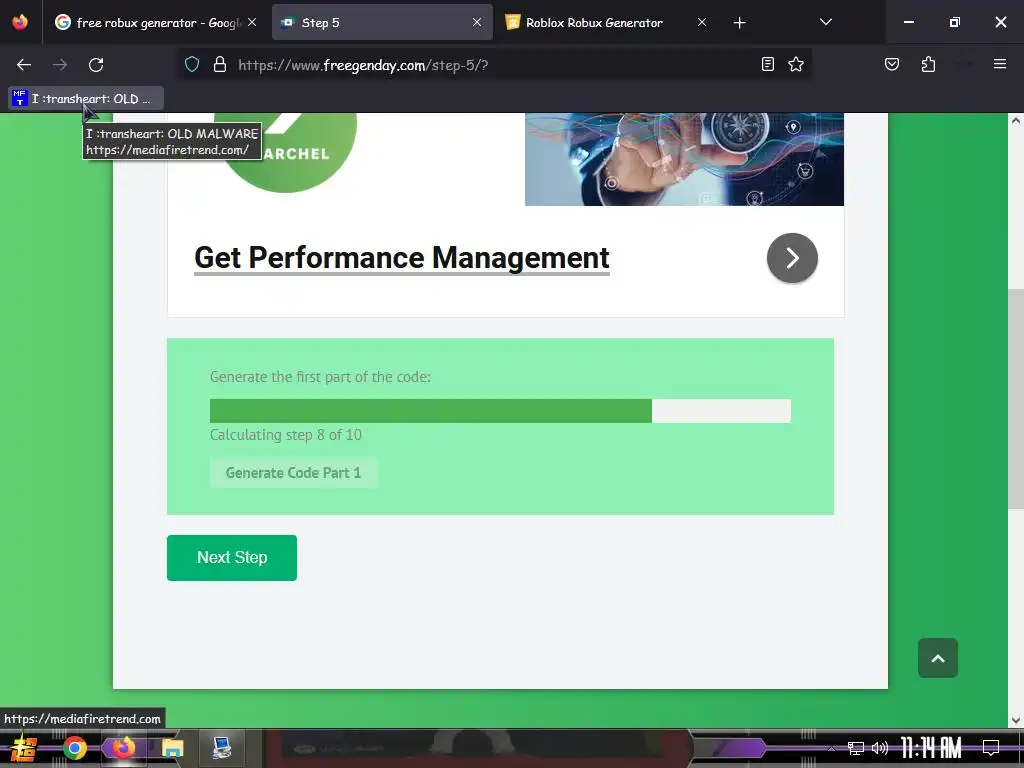
Task: Click the ad banner image with the hand
Action: coord(684,159)
